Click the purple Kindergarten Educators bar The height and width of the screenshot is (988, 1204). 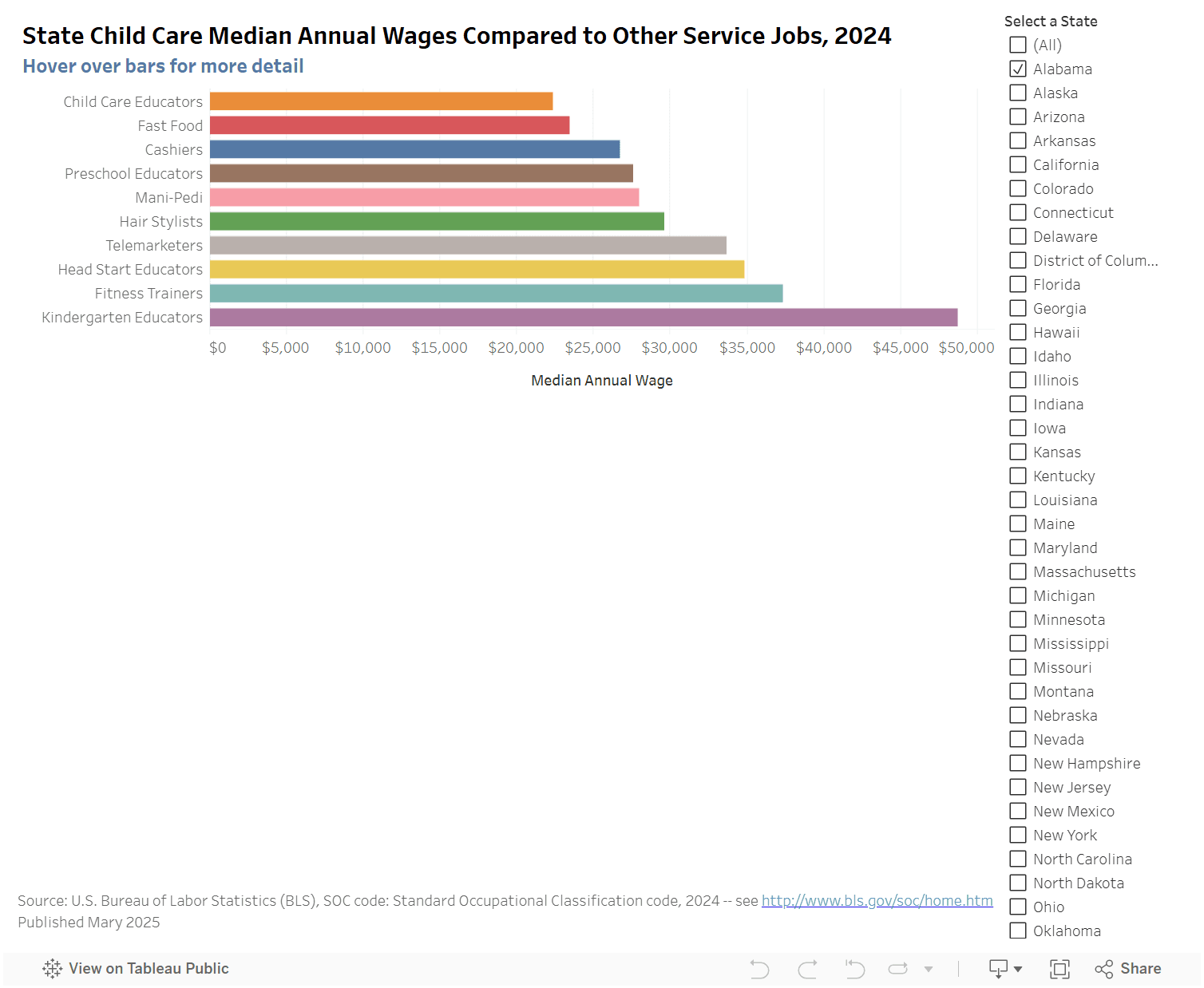[x=583, y=318]
